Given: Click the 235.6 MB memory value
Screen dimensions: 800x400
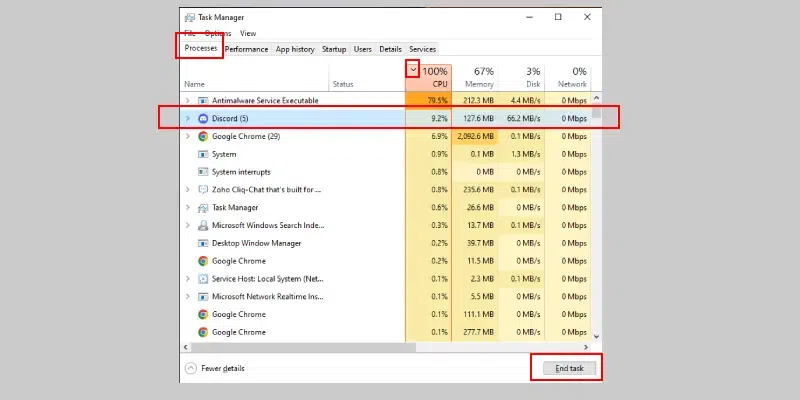Looking at the screenshot, I should pos(479,190).
